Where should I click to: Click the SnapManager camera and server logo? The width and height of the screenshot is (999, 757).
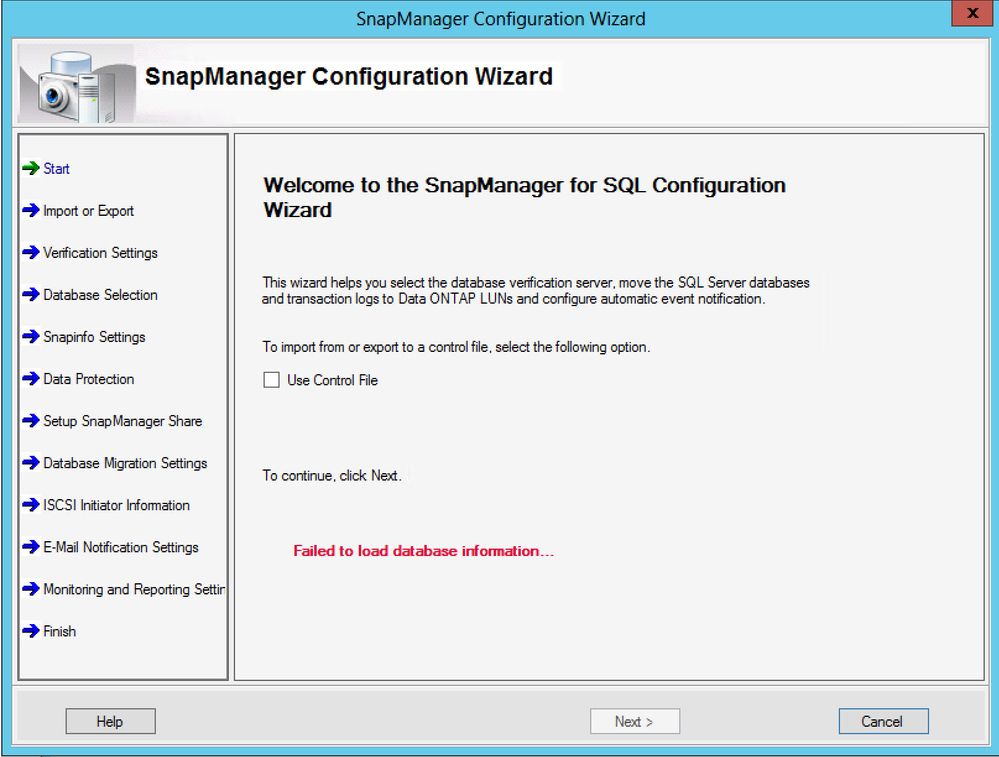tap(76, 83)
